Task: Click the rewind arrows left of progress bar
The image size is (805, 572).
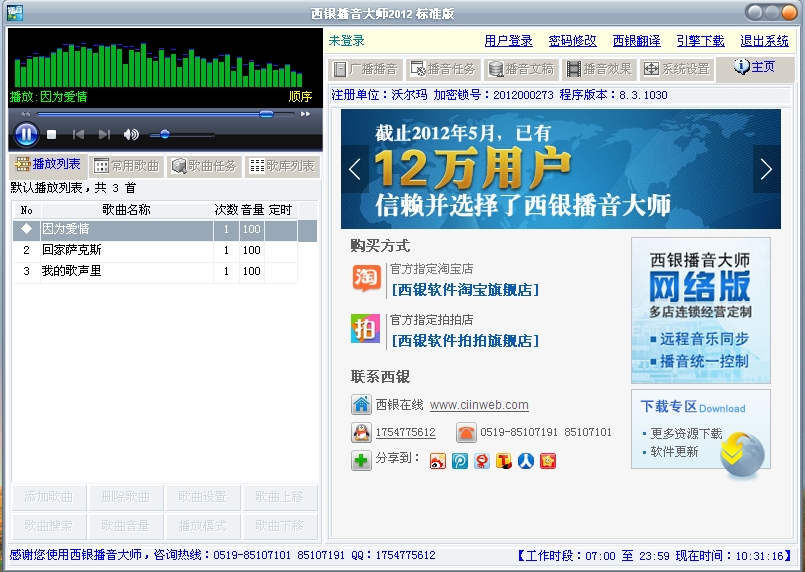Action: (x=26, y=114)
